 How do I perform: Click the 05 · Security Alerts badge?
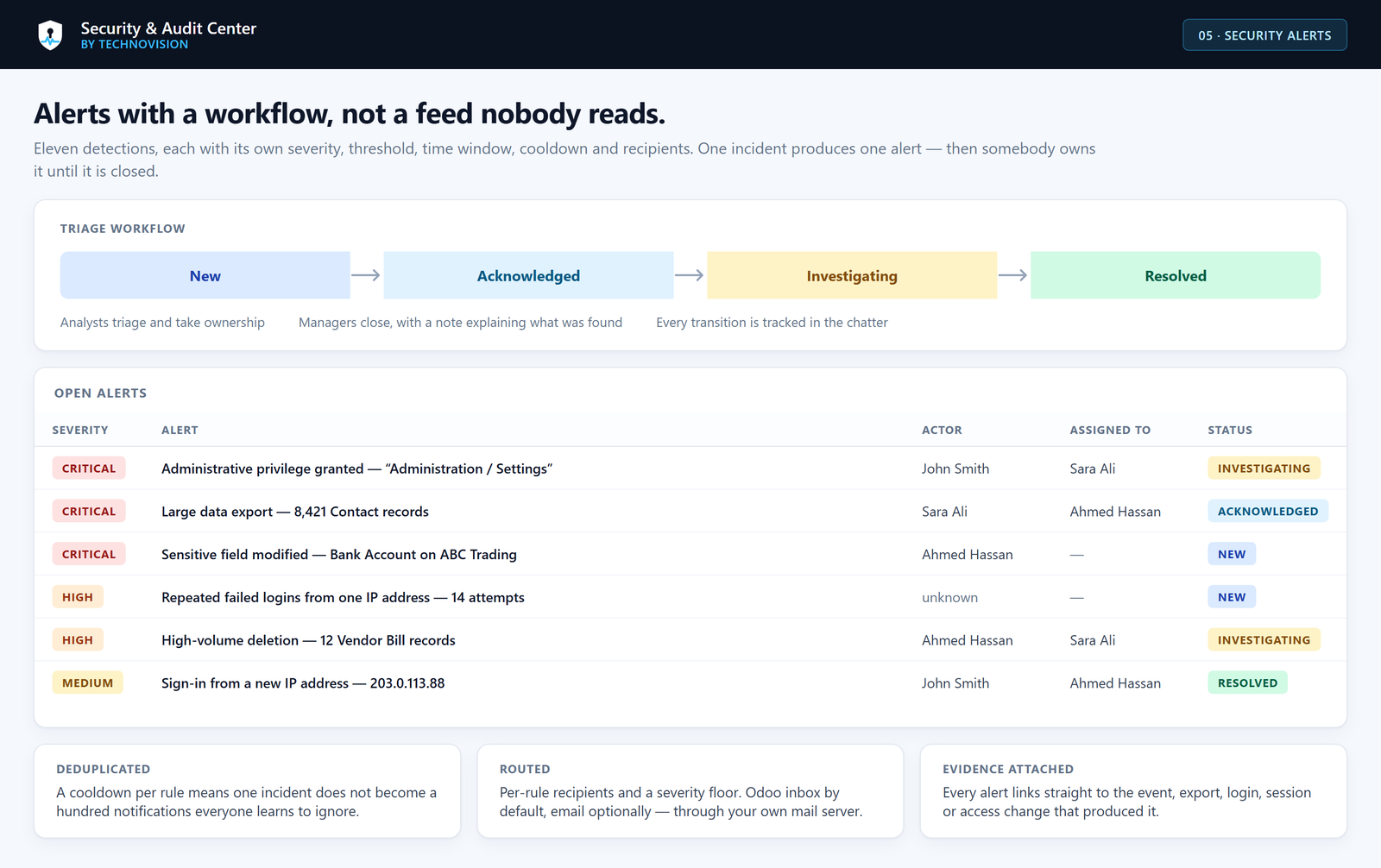pyautogui.click(x=1264, y=35)
